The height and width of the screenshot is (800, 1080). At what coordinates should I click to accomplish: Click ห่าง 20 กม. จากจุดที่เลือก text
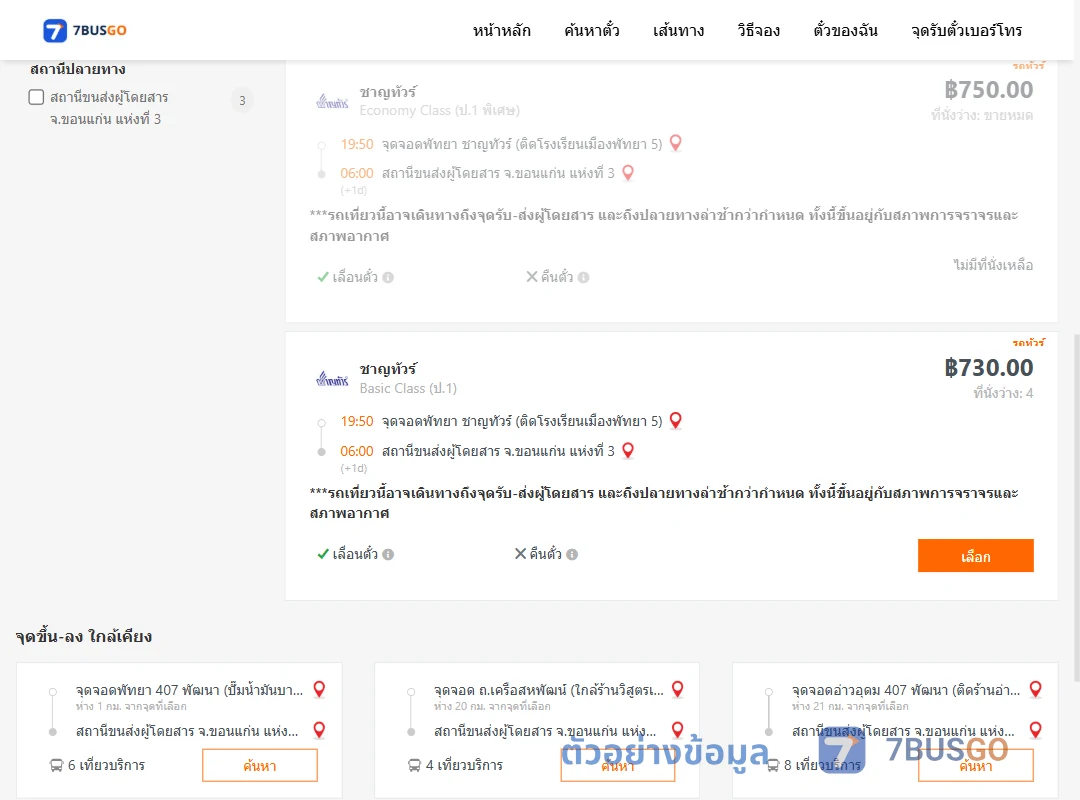[492, 706]
